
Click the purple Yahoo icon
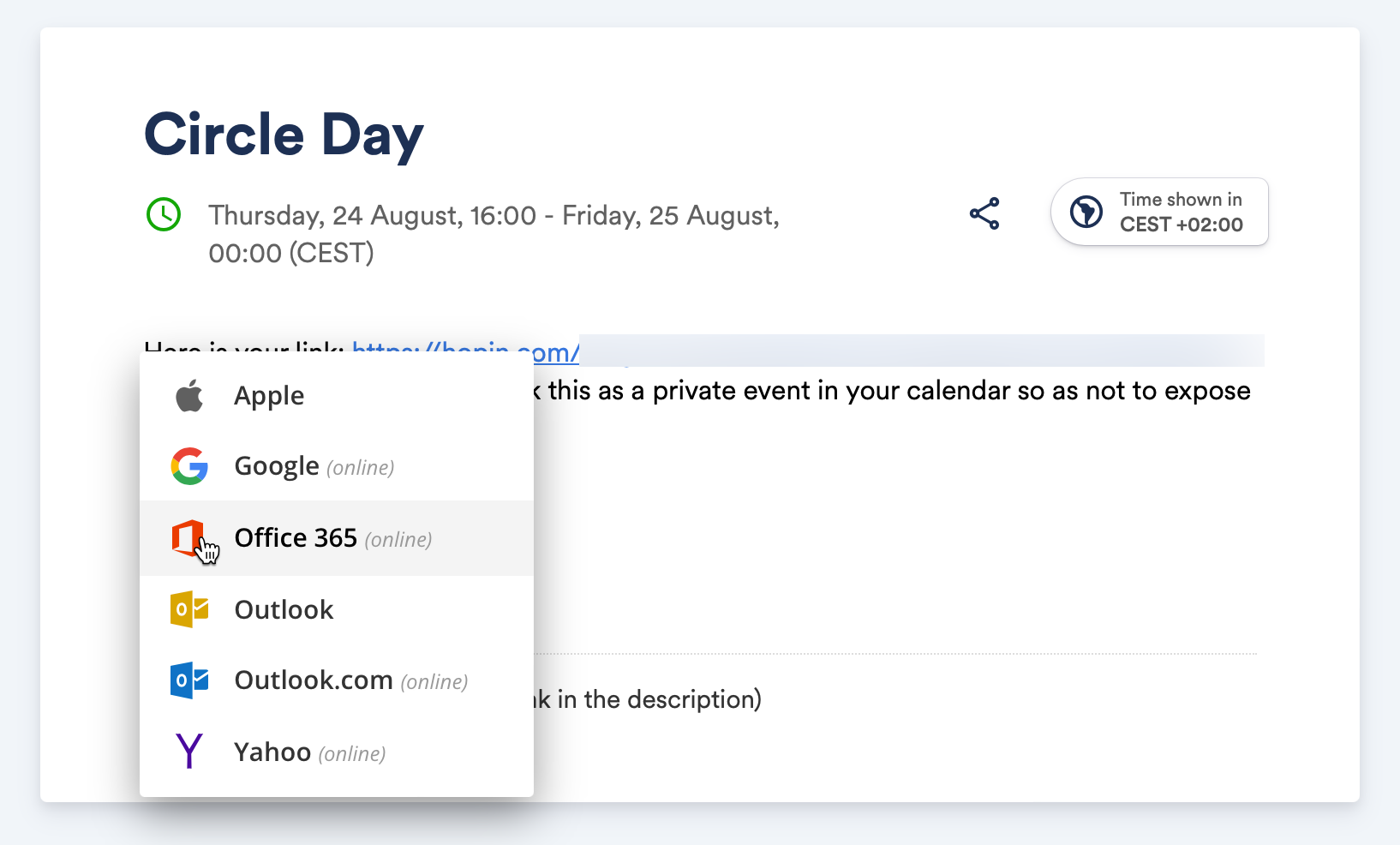[189, 752]
